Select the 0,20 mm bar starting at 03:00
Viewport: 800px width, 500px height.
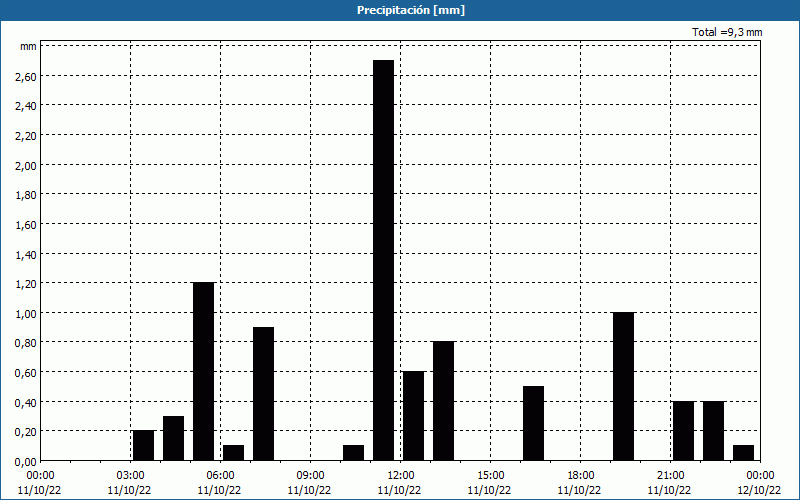143,445
